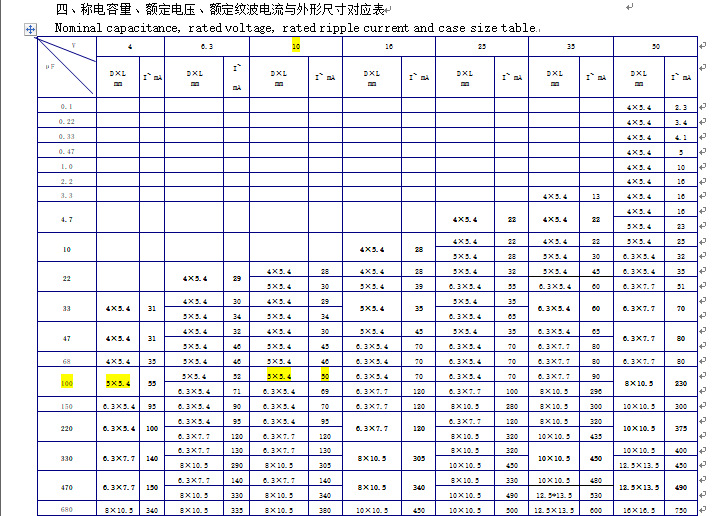Click the '330' capacitance row label
712x516 pixels.
tap(66, 458)
